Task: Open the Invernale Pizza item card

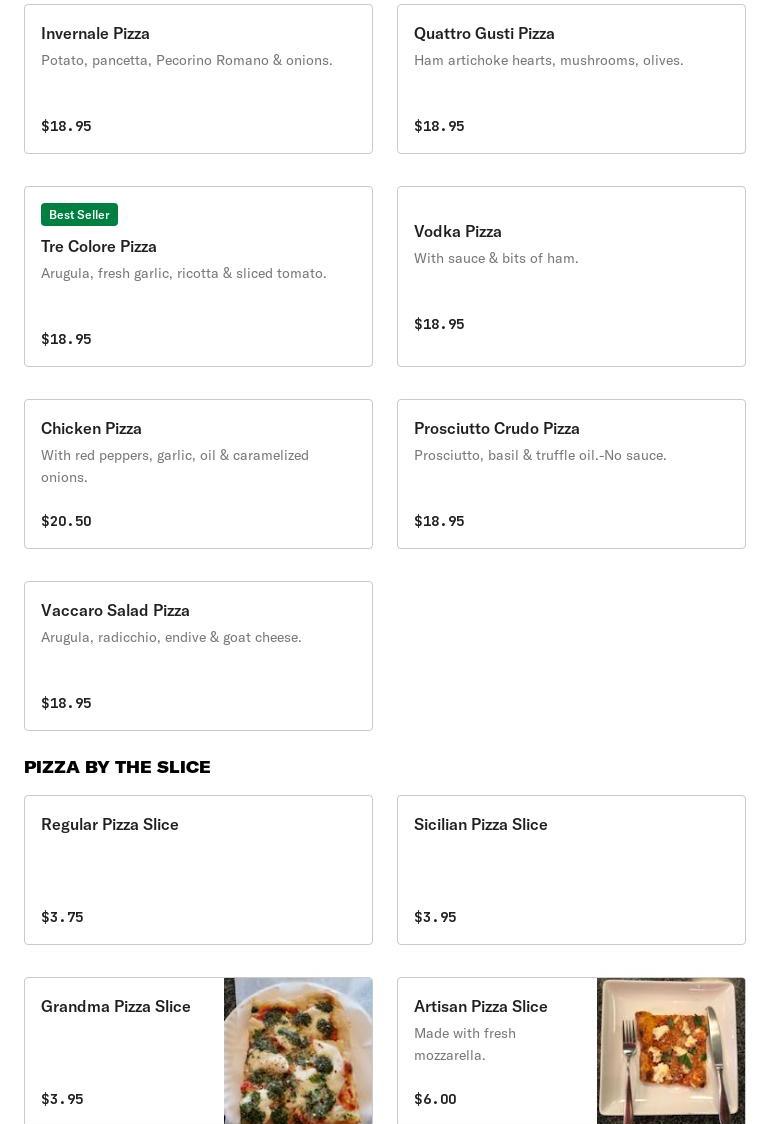Action: coord(198,80)
